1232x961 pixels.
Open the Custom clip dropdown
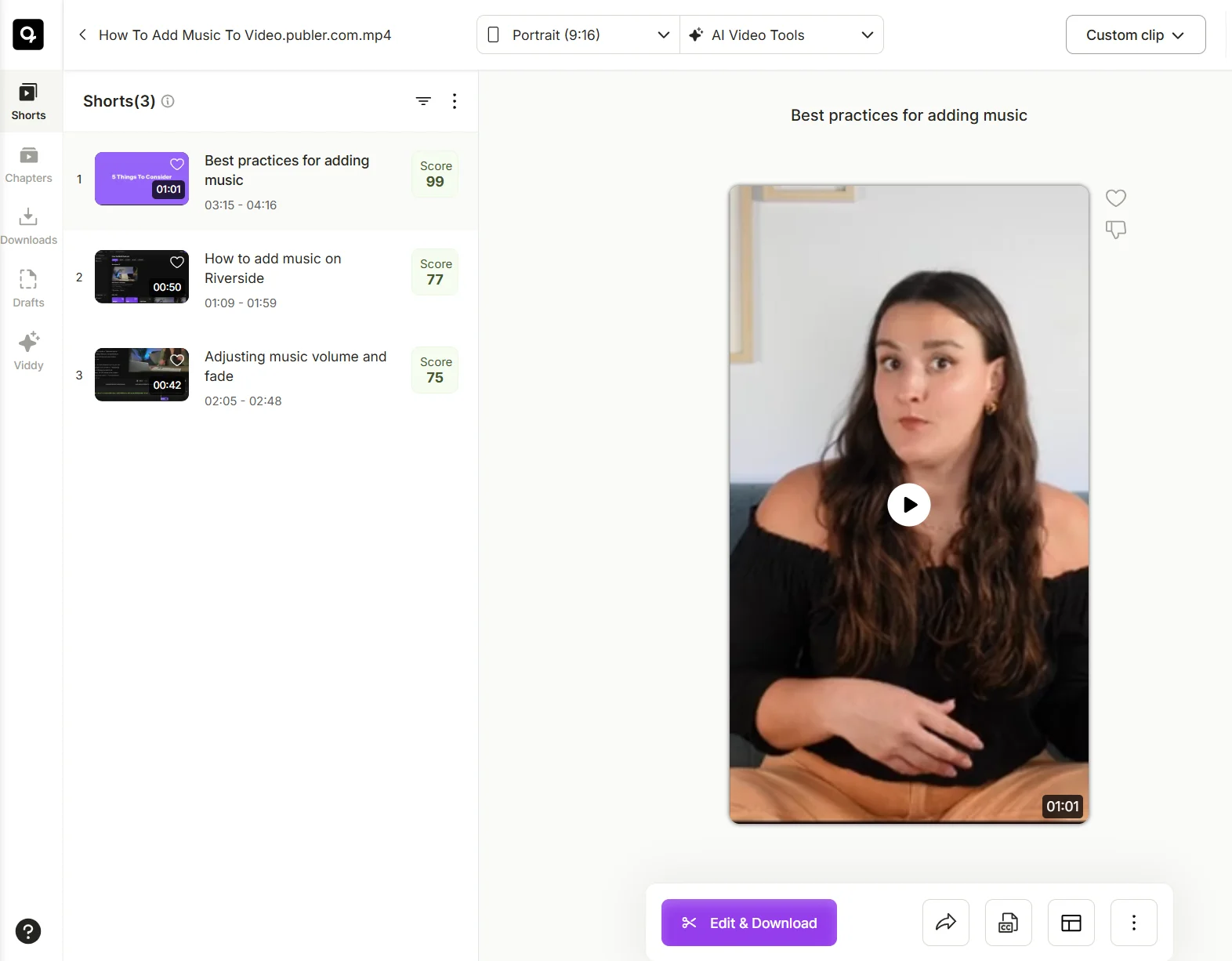coord(1136,34)
